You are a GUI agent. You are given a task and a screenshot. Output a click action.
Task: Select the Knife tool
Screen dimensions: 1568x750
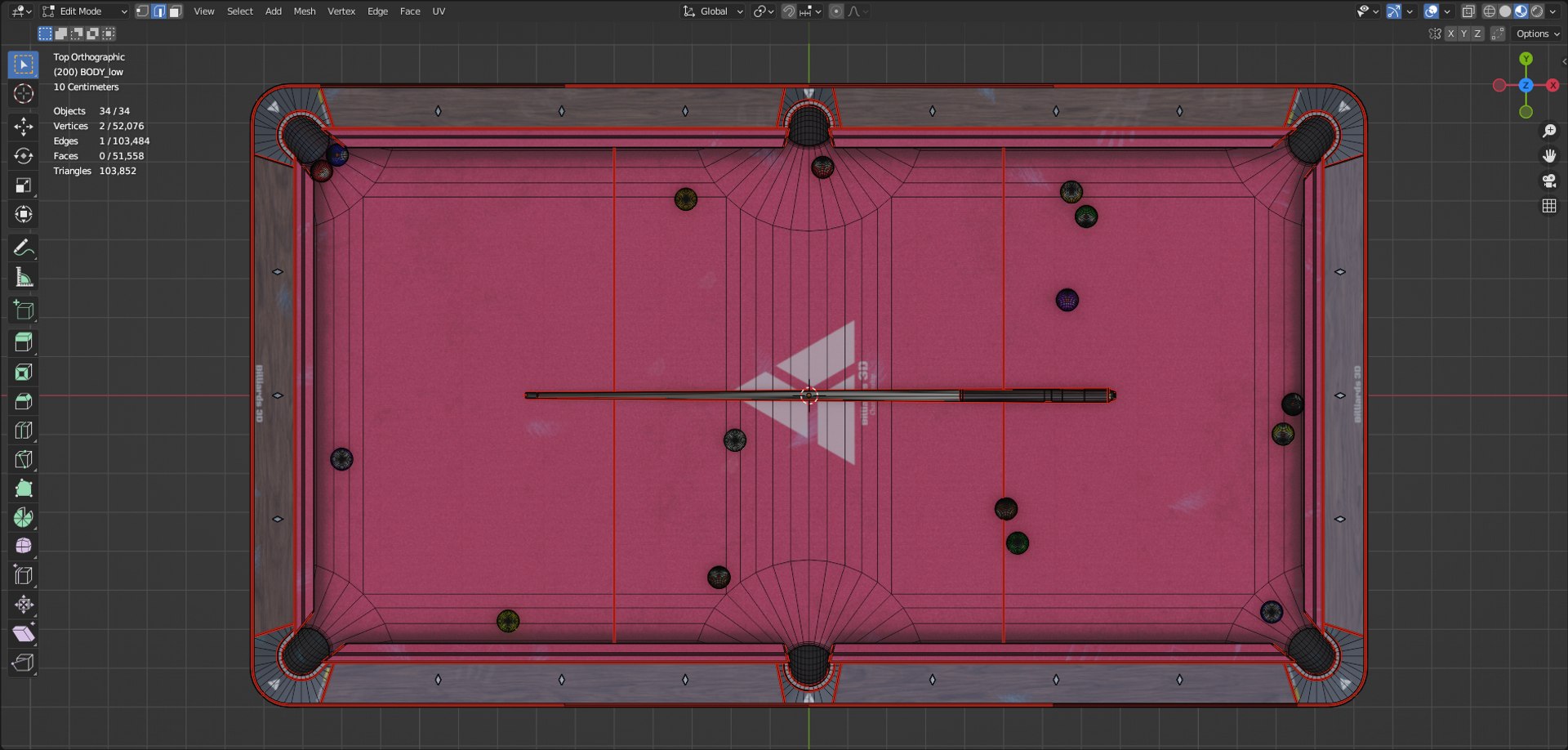(23, 459)
